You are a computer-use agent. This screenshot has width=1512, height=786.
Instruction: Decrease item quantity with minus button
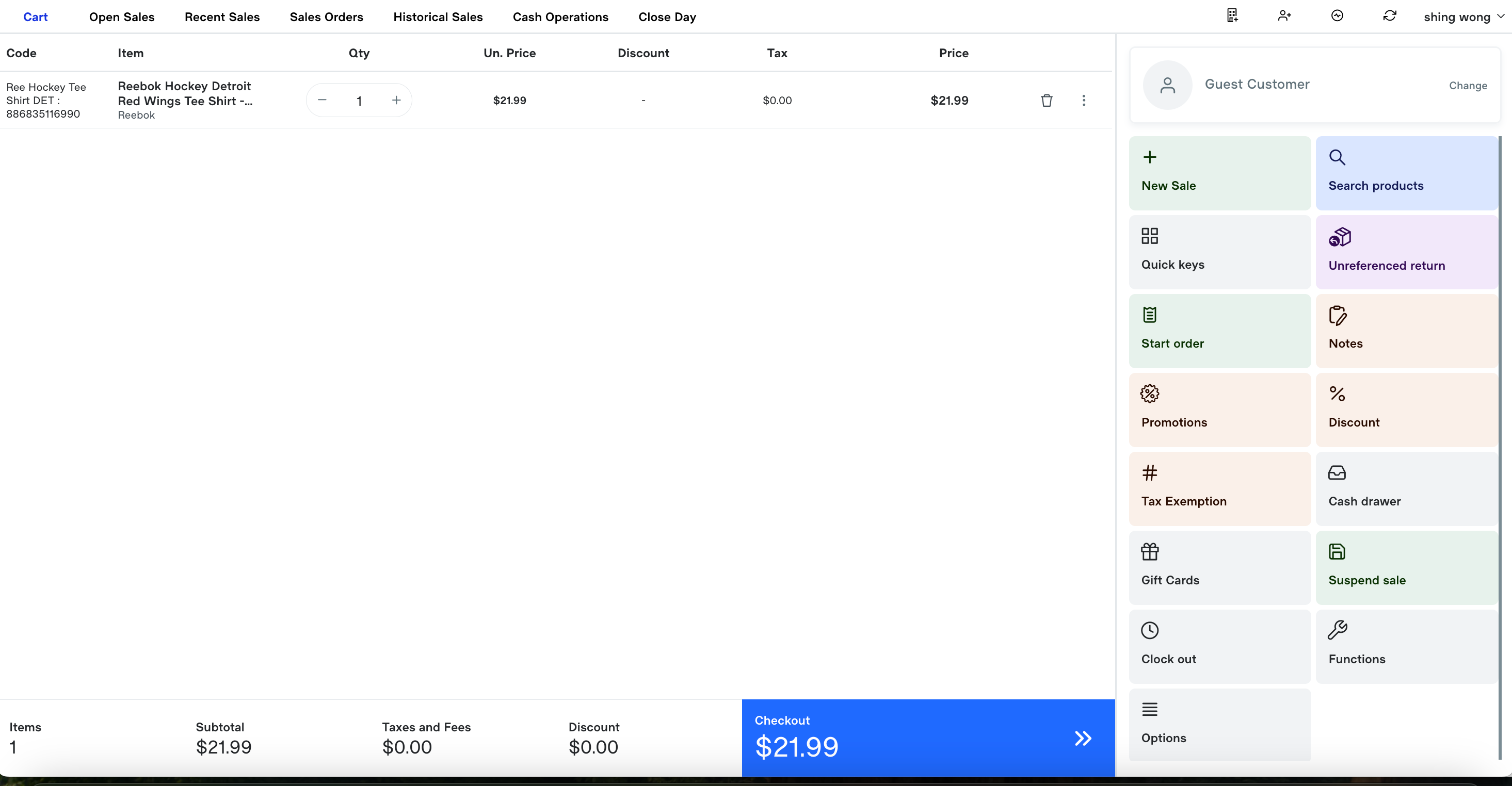(321, 100)
